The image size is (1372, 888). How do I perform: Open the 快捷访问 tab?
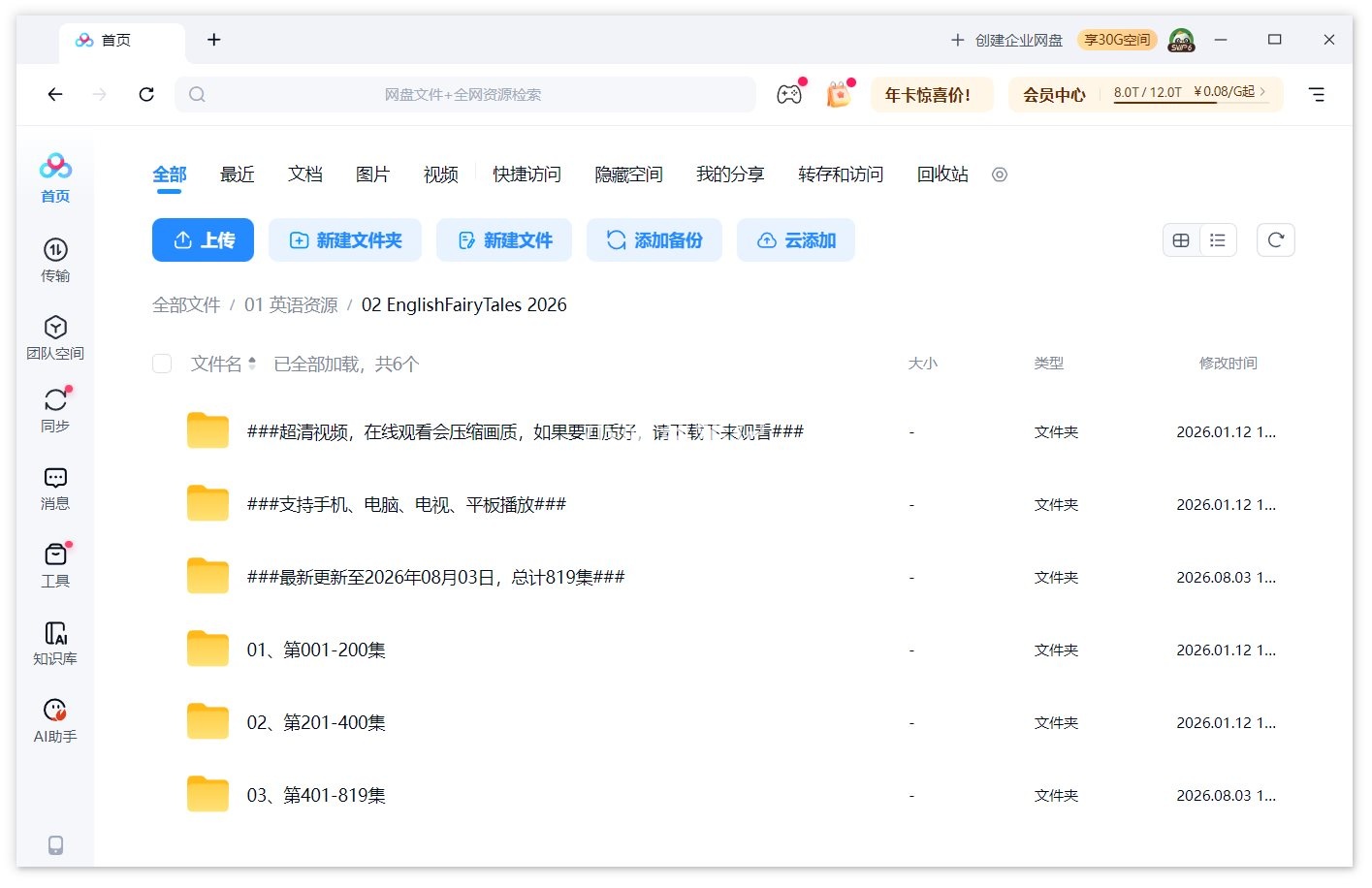pos(526,174)
